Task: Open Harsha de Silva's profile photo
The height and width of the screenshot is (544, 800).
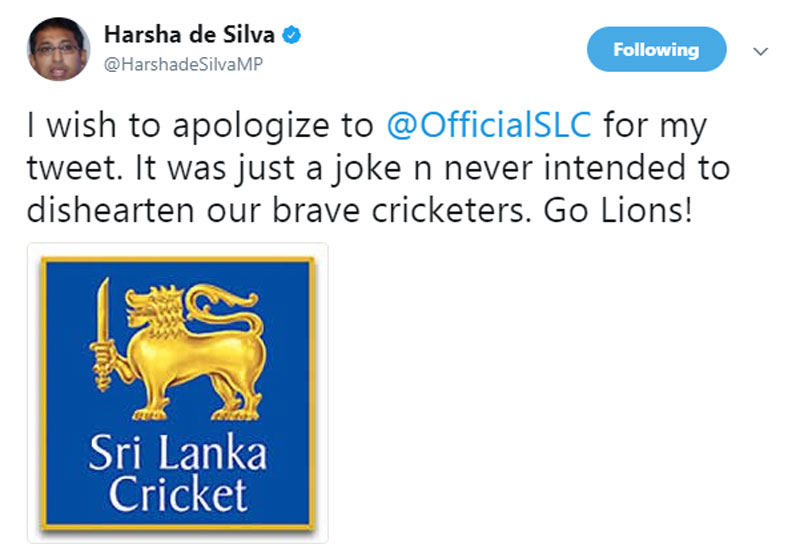Action: point(56,48)
